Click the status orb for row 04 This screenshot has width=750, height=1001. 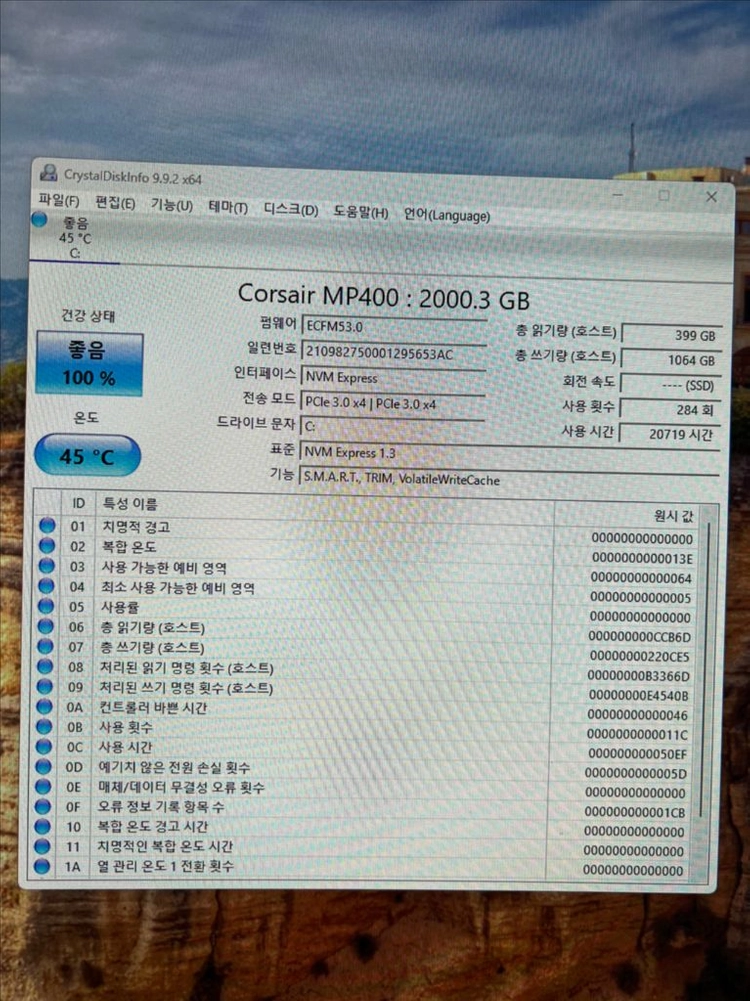click(x=46, y=585)
